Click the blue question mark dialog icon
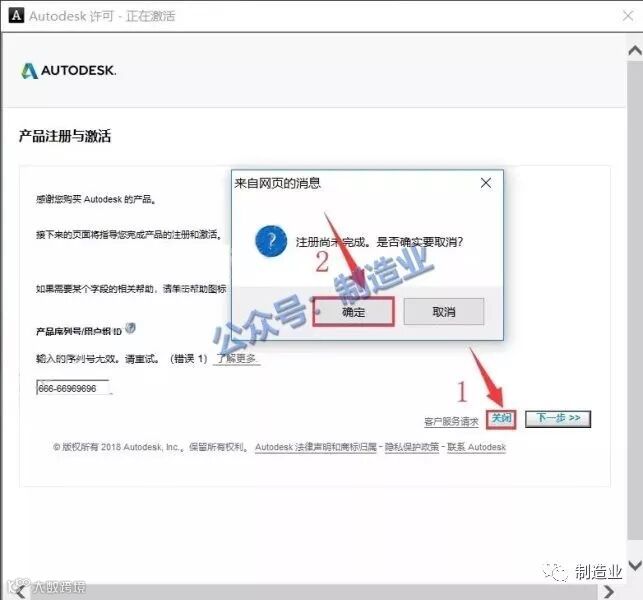This screenshot has width=643, height=600. click(271, 241)
